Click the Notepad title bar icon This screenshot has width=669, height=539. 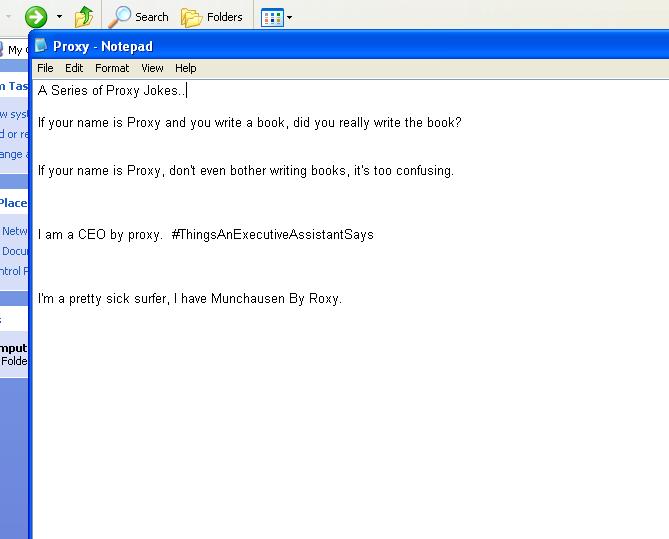coord(42,46)
